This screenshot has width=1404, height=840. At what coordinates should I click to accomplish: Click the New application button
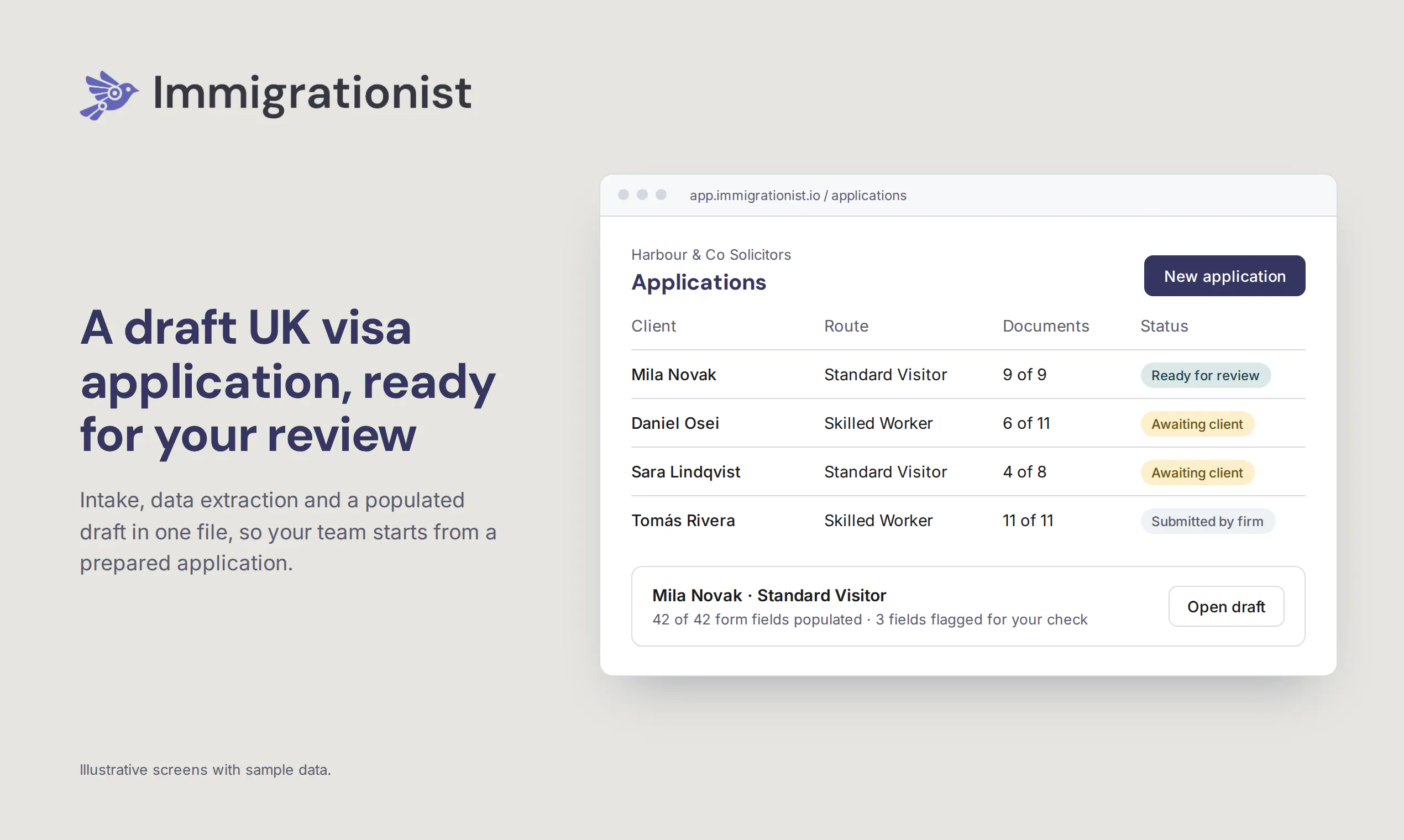[1224, 276]
